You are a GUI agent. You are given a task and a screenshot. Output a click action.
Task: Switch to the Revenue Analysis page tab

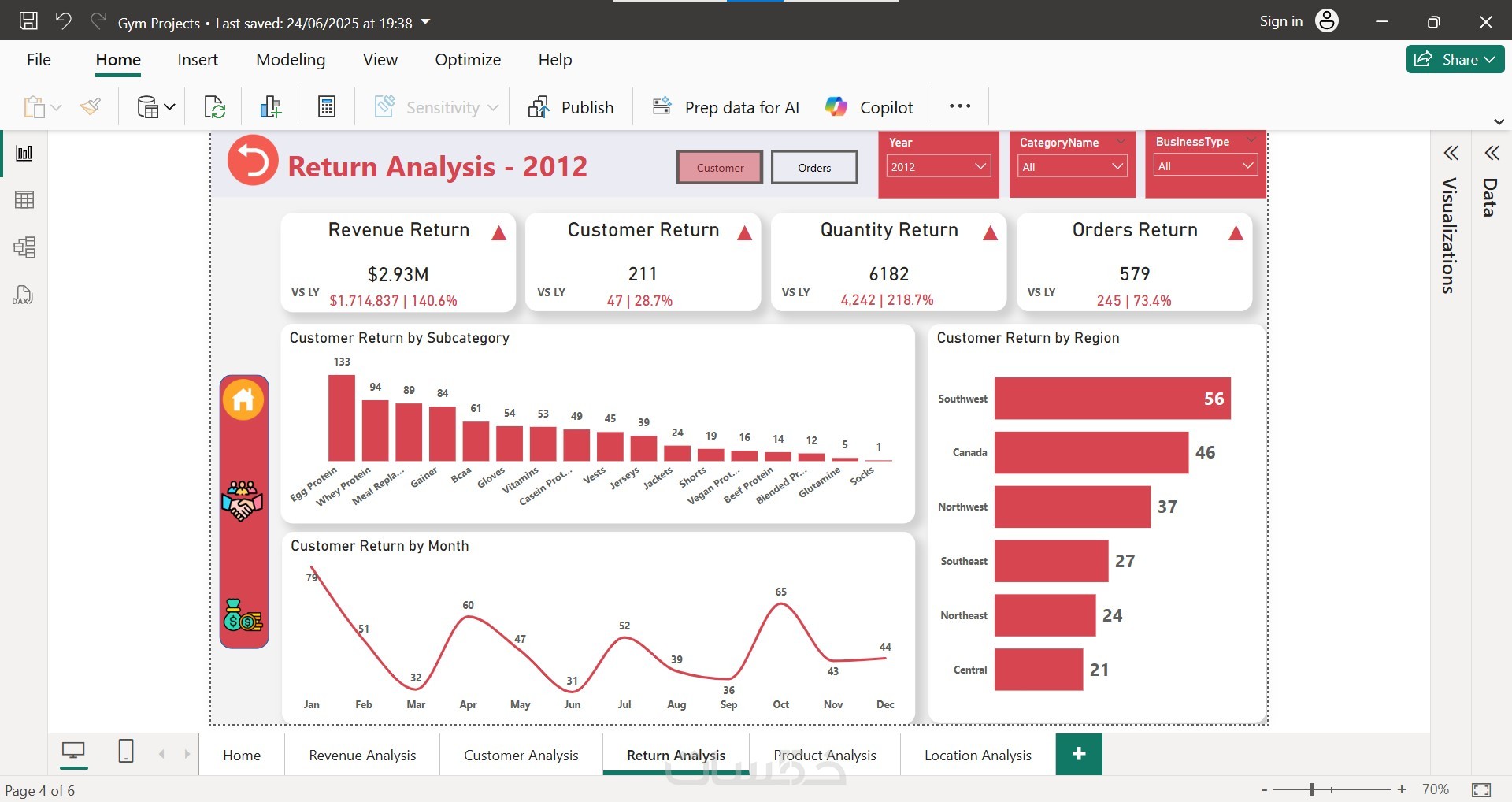362,755
